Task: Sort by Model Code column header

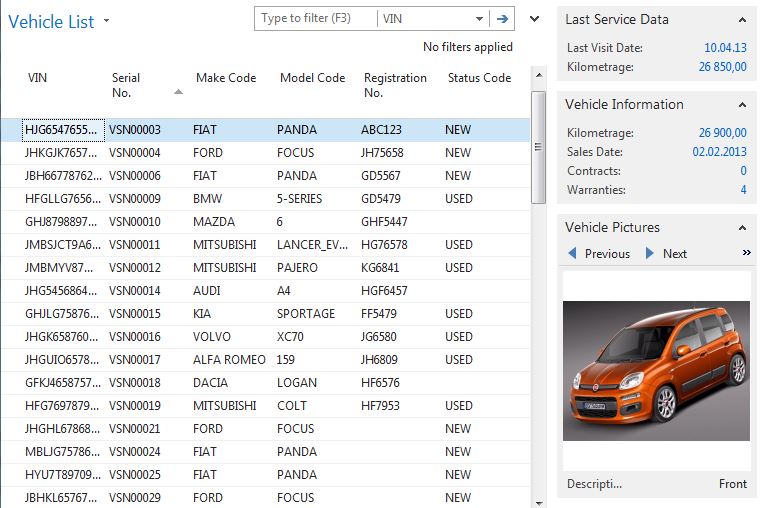Action: point(312,78)
